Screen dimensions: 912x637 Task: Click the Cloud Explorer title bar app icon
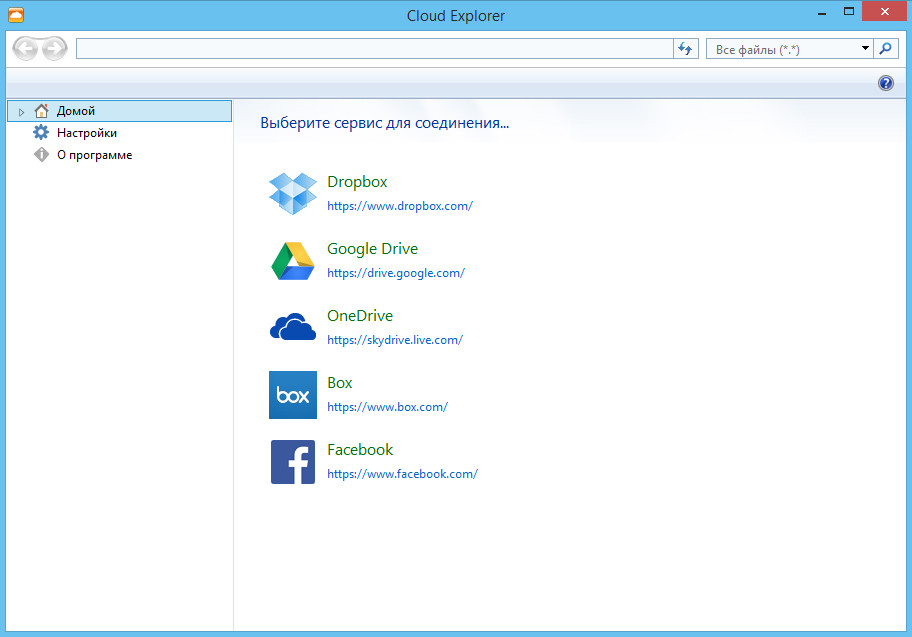click(16, 15)
